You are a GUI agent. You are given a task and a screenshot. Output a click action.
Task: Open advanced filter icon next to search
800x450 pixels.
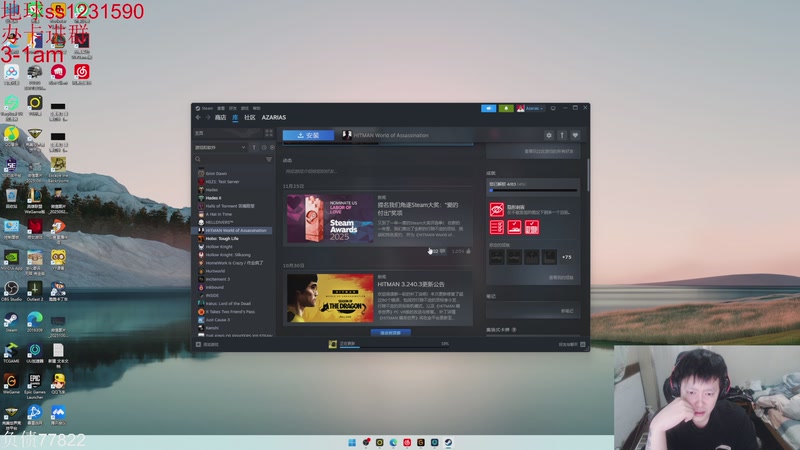click(269, 160)
